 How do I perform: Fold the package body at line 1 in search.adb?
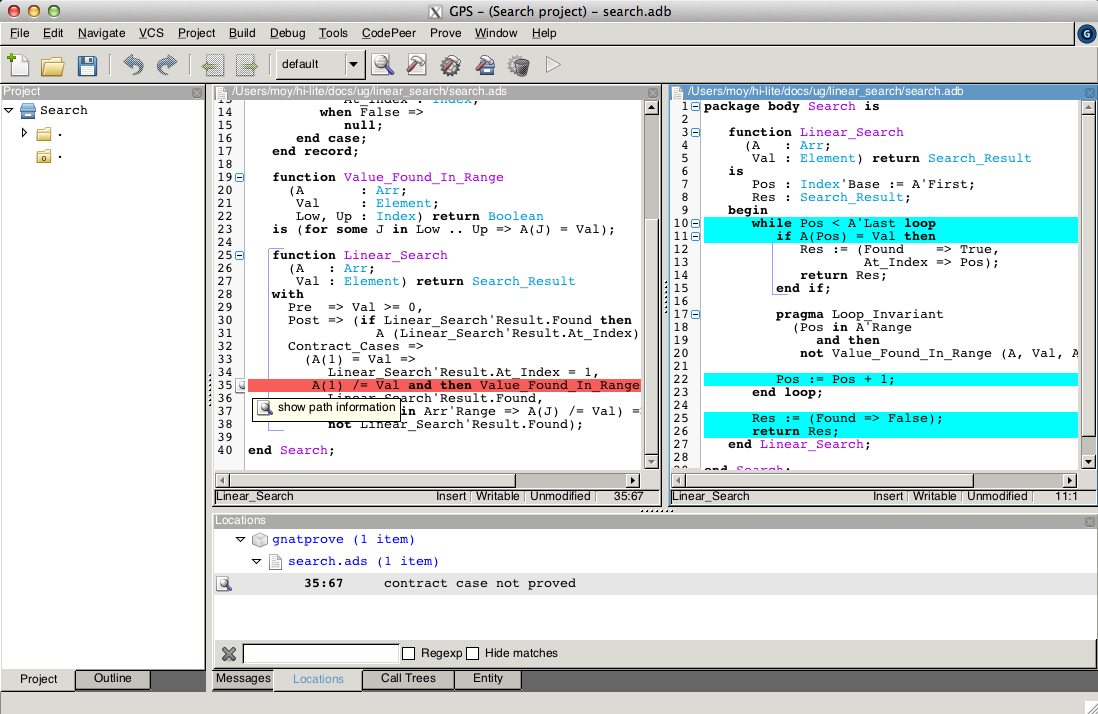click(695, 107)
